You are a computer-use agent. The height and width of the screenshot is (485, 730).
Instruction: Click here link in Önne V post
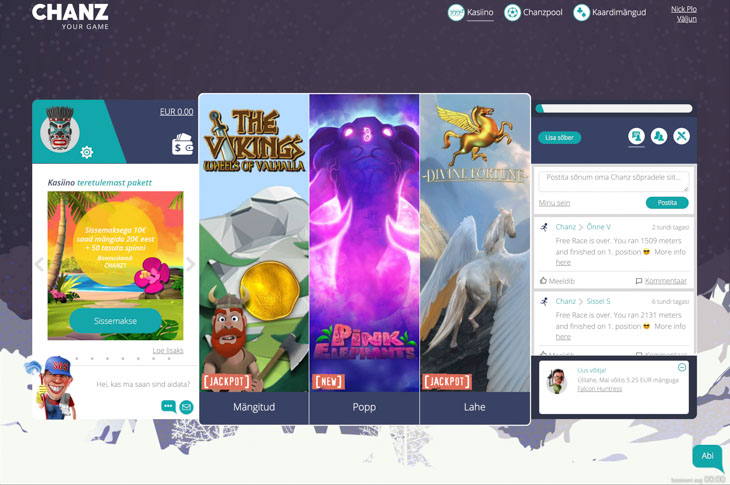click(563, 263)
